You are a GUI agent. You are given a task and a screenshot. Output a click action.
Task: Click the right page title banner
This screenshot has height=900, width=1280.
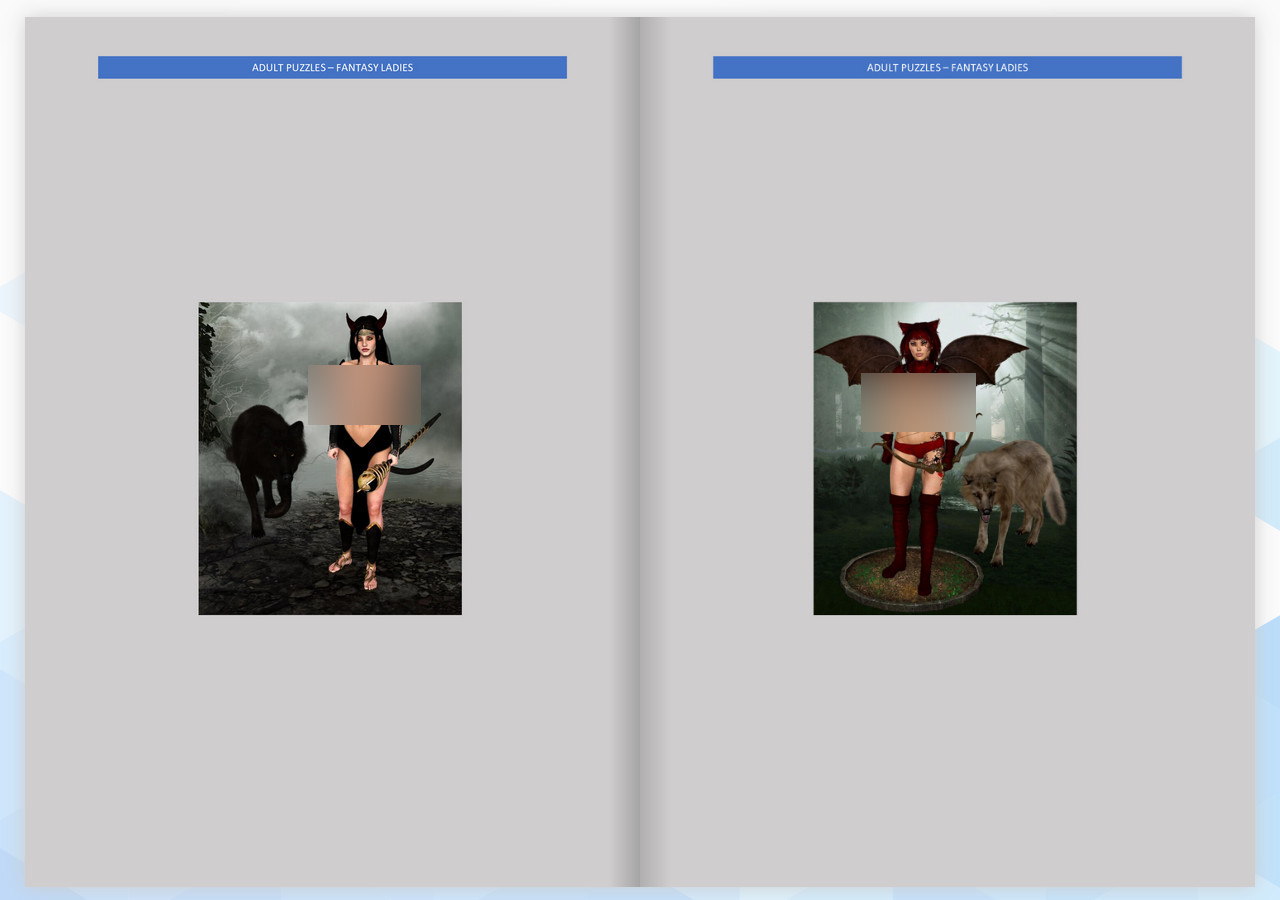pos(947,67)
